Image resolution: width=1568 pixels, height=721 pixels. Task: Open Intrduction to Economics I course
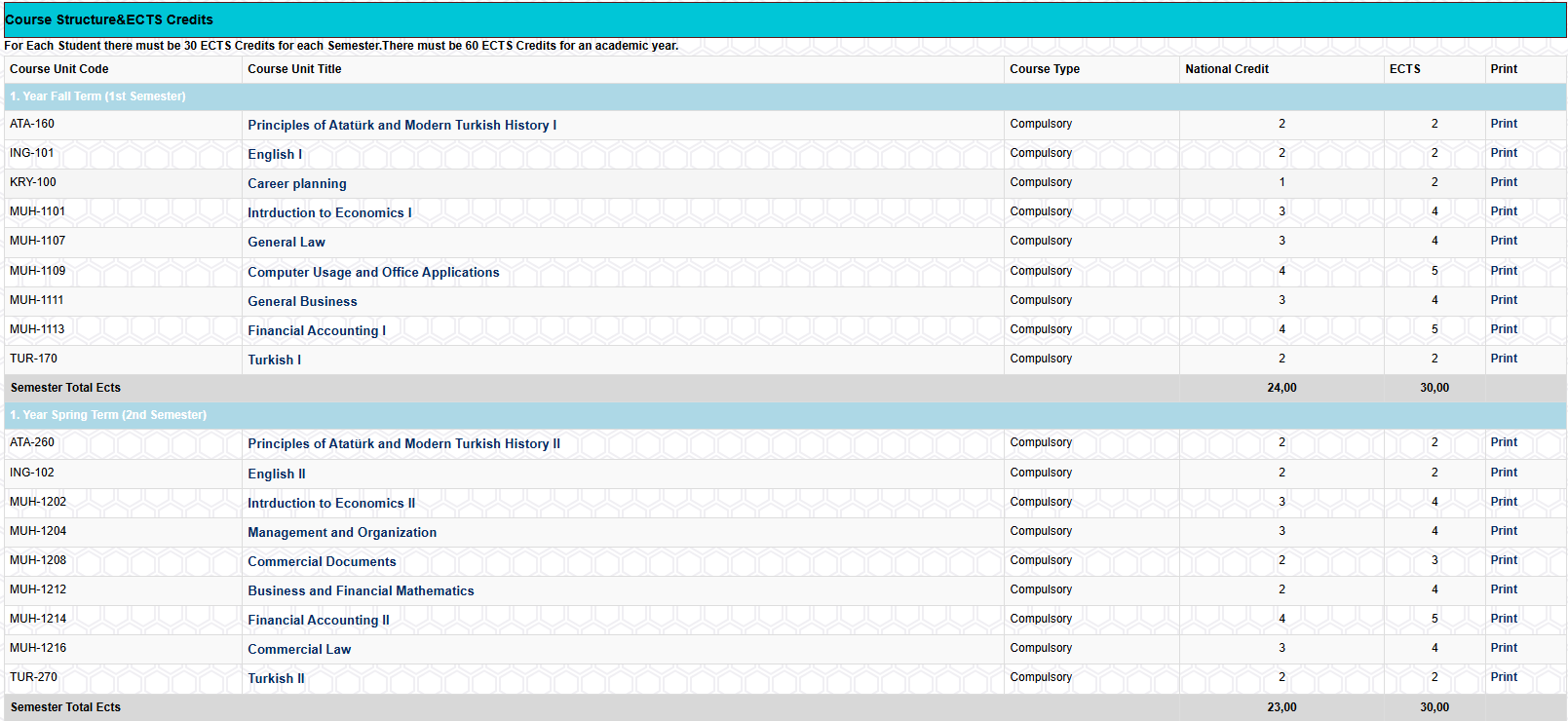(x=329, y=213)
